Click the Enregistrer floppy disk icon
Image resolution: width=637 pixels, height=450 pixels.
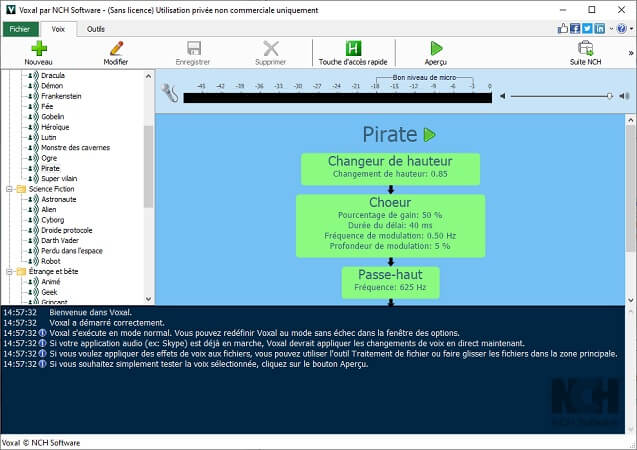192,48
